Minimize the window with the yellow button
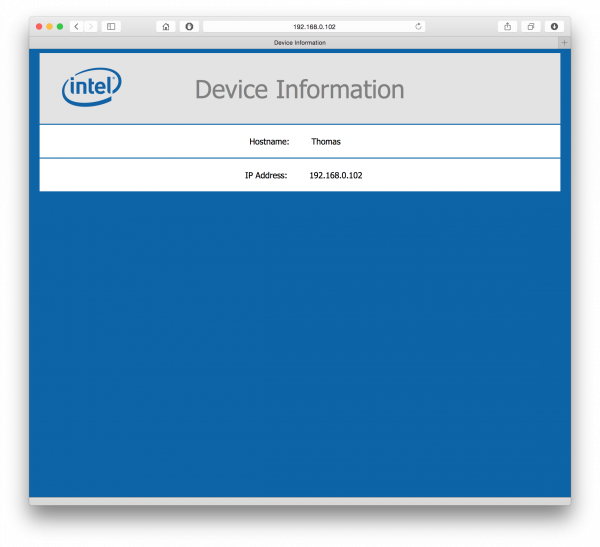The width and height of the screenshot is (600, 547). click(49, 26)
